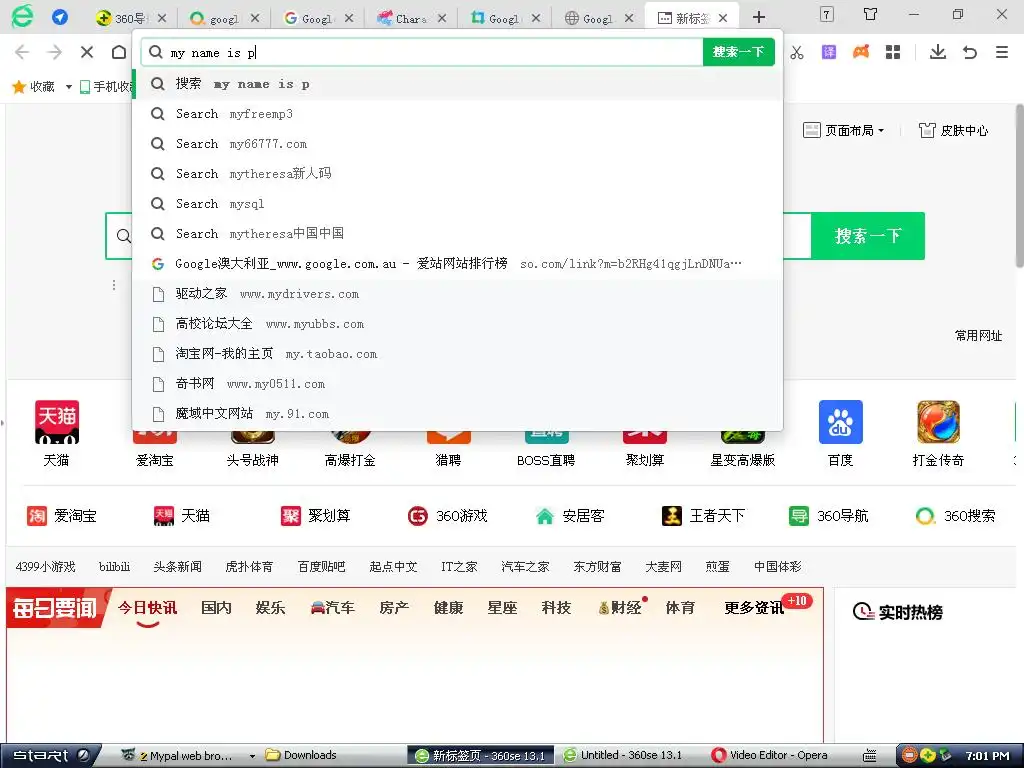
Task: Select suggestion Search mysql
Action: (x=457, y=204)
